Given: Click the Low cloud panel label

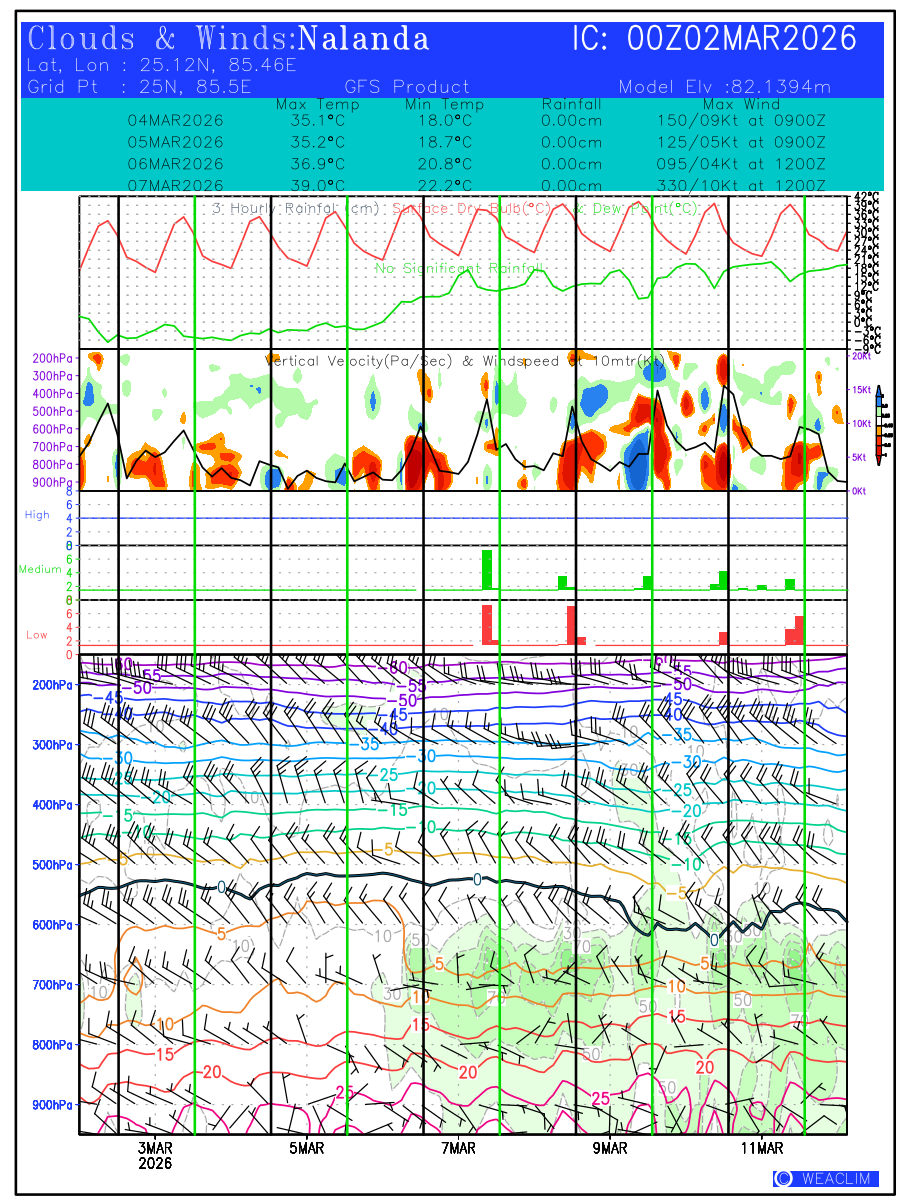Looking at the screenshot, I should click(37, 635).
